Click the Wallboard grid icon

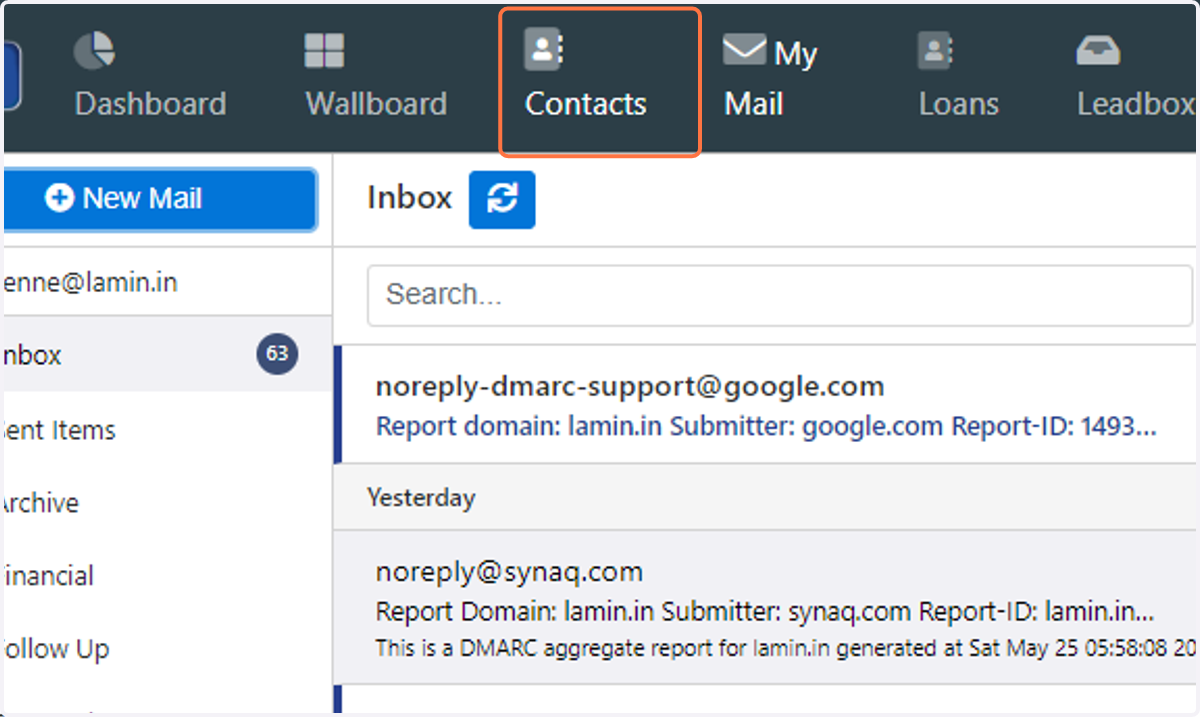324,51
